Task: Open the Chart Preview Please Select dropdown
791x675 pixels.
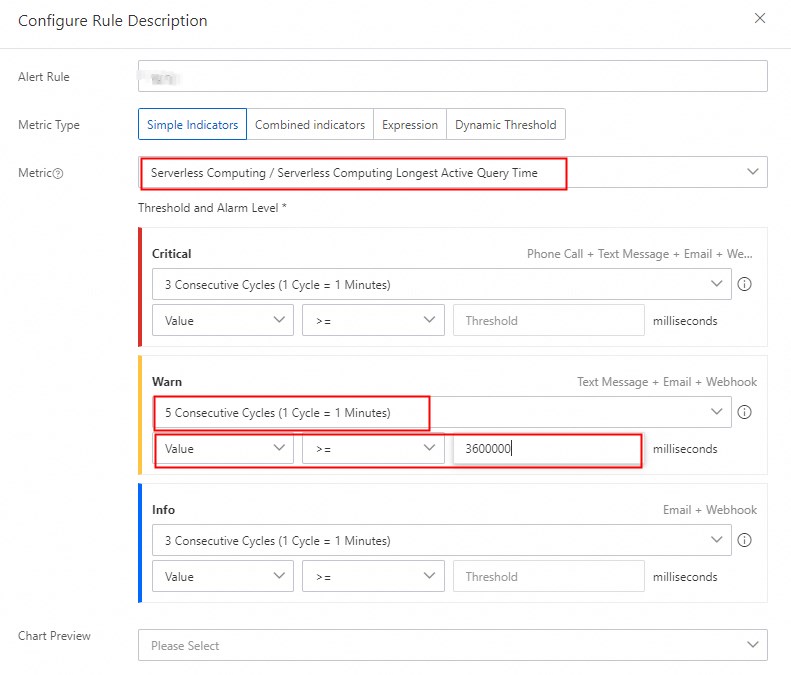Action: point(453,645)
